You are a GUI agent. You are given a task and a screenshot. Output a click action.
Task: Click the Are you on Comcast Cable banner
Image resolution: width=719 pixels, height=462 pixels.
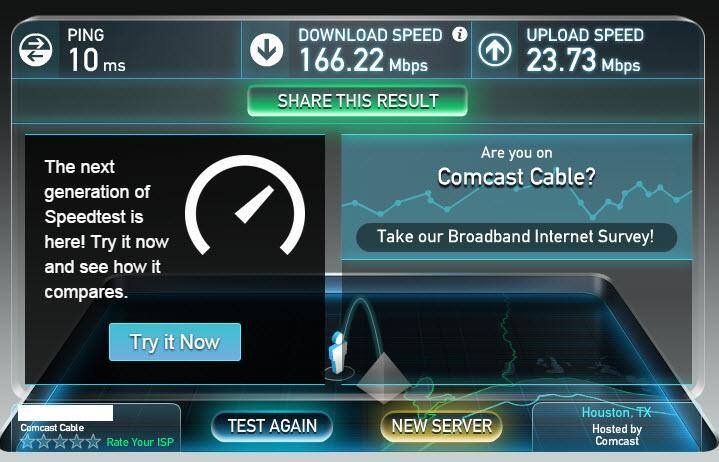[x=516, y=167]
